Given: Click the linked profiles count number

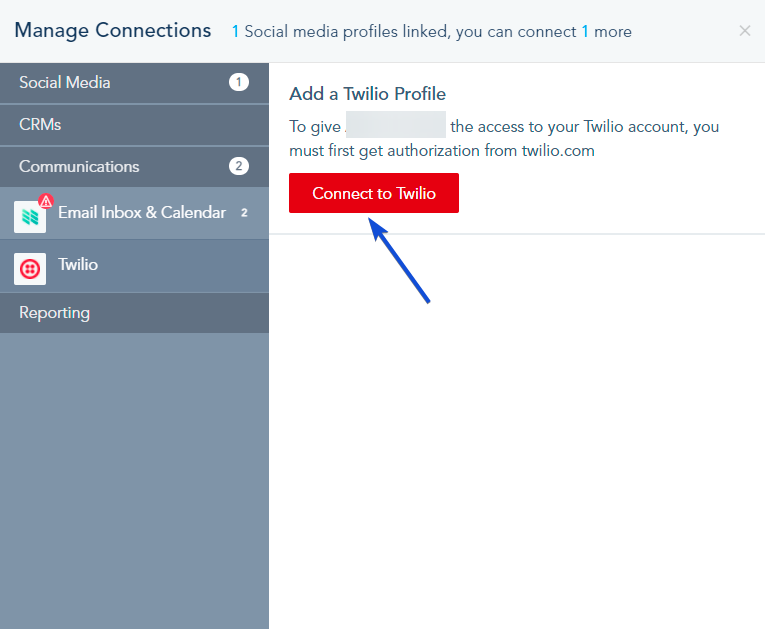Looking at the screenshot, I should [235, 32].
